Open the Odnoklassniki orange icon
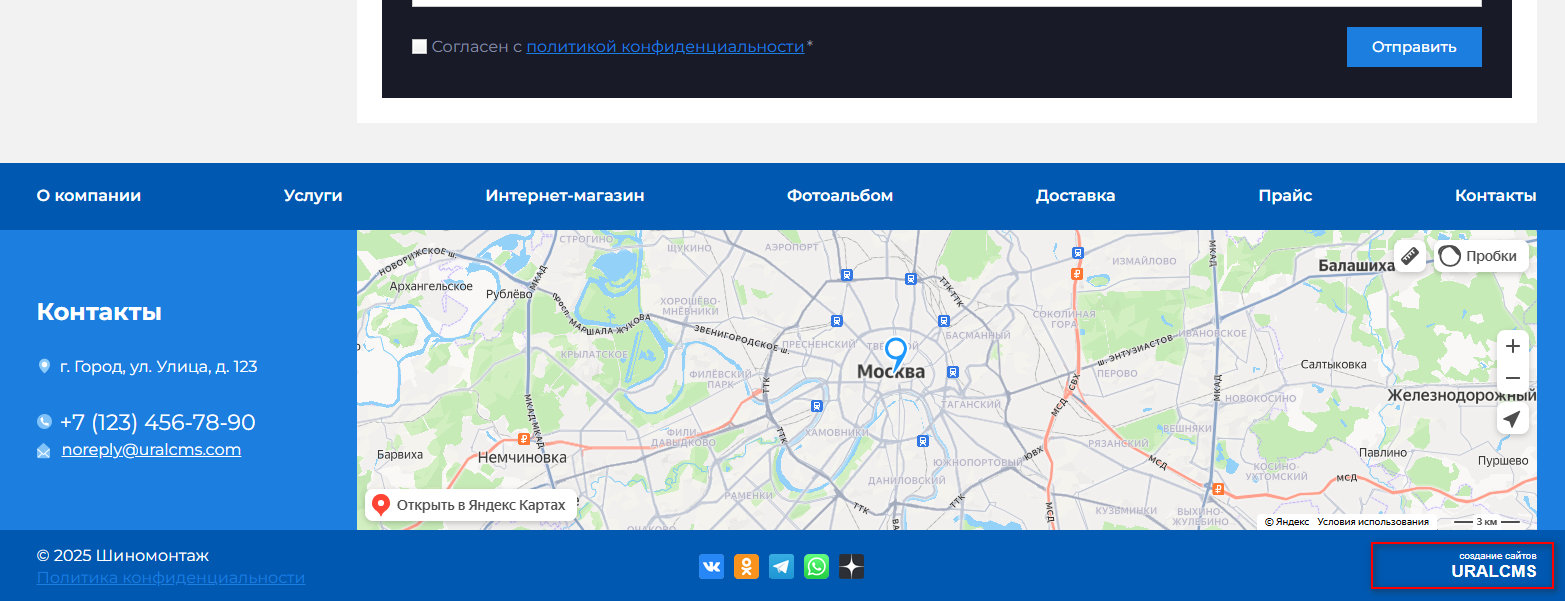This screenshot has width=1565, height=601. [746, 567]
